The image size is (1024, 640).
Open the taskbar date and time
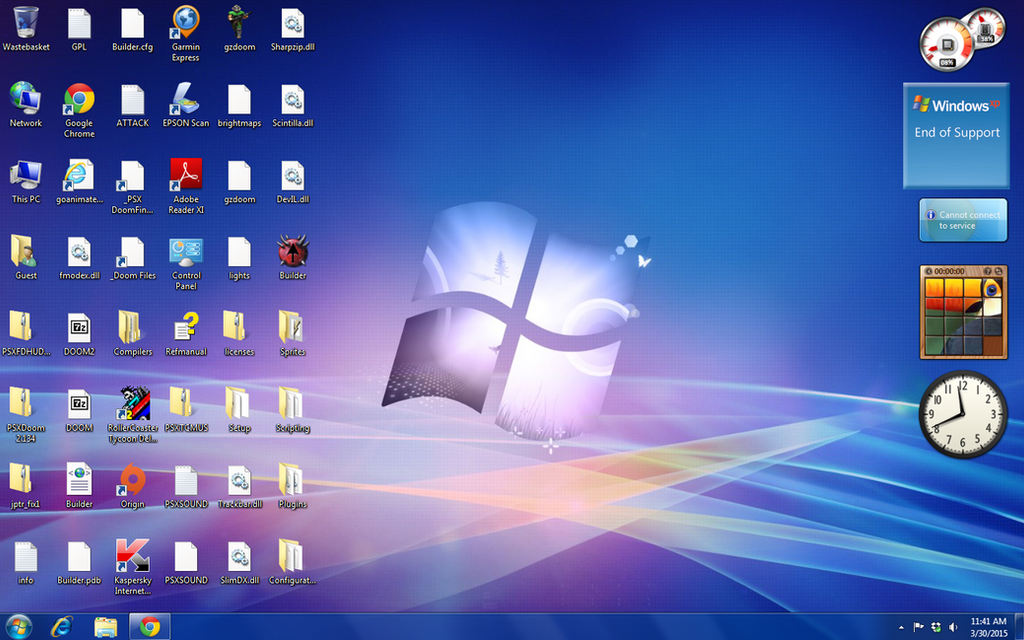click(x=988, y=628)
